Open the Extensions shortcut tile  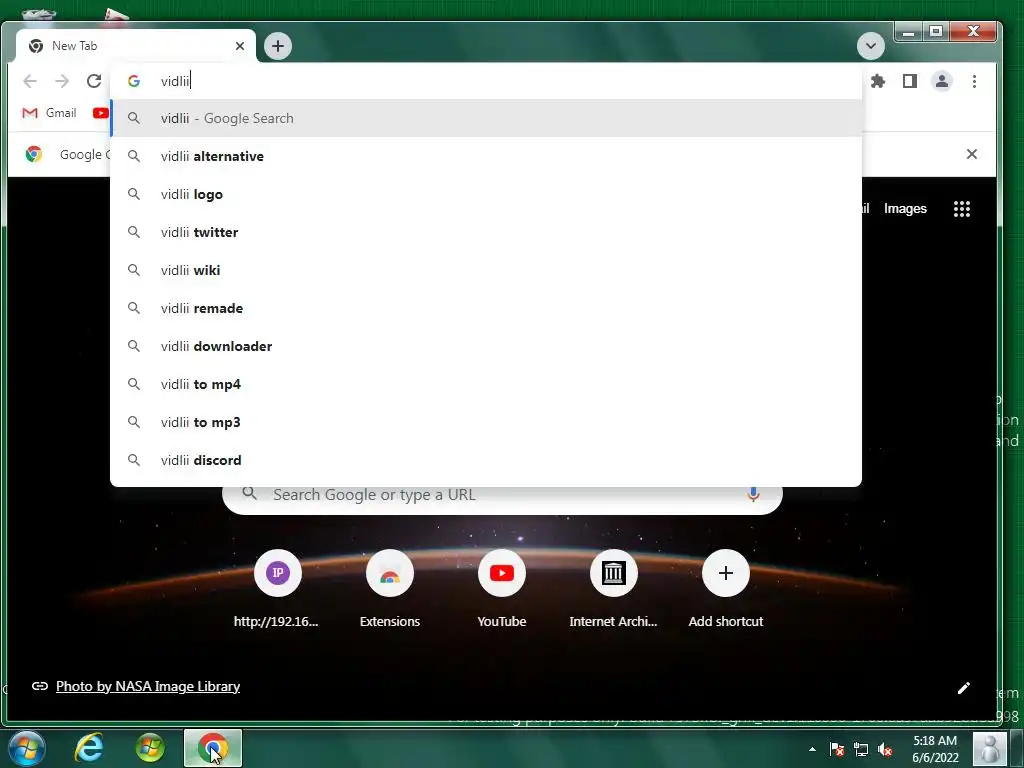pyautogui.click(x=390, y=589)
